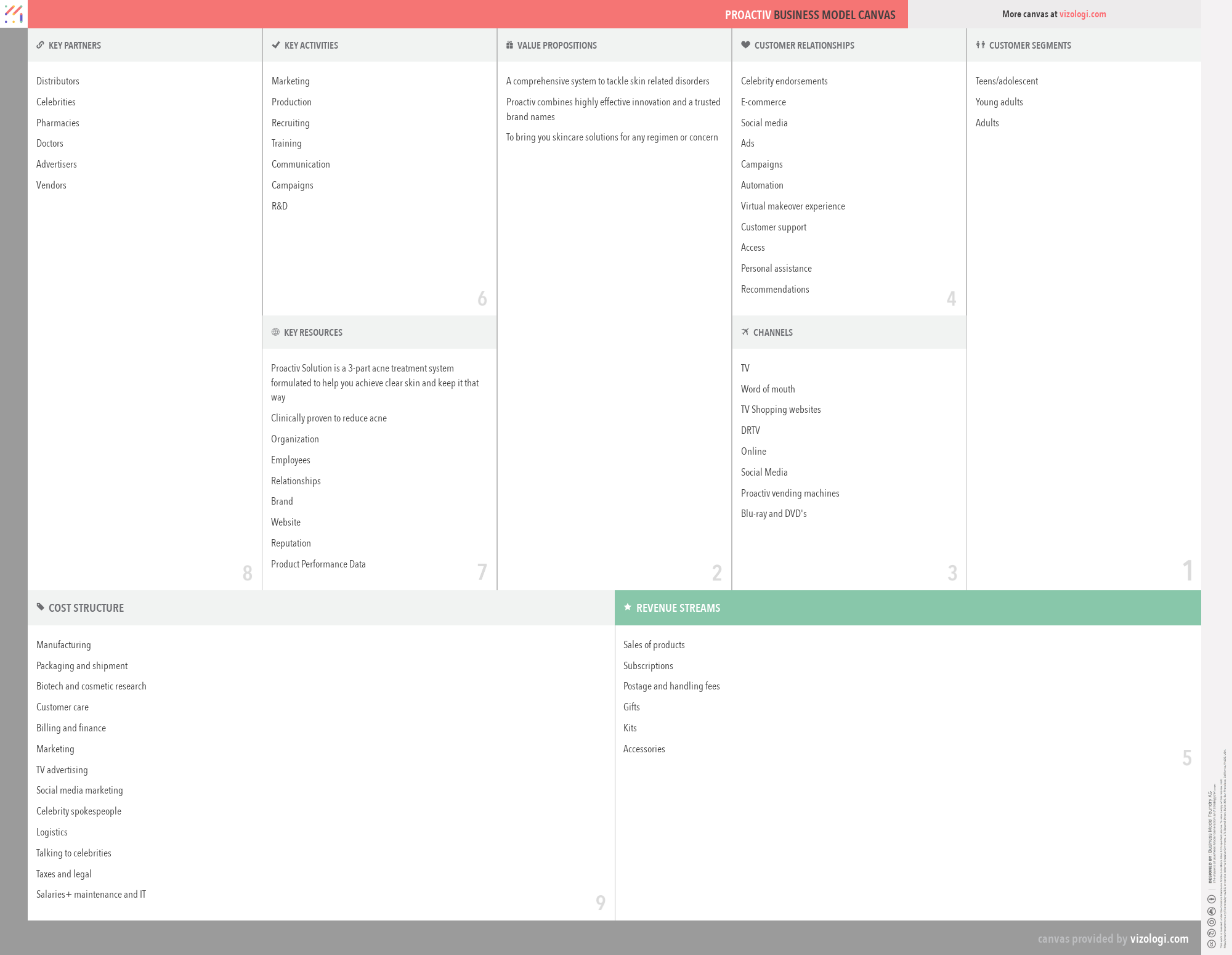Click the Channels airplane icon
This screenshot has height=955, width=1232.
[x=745, y=332]
